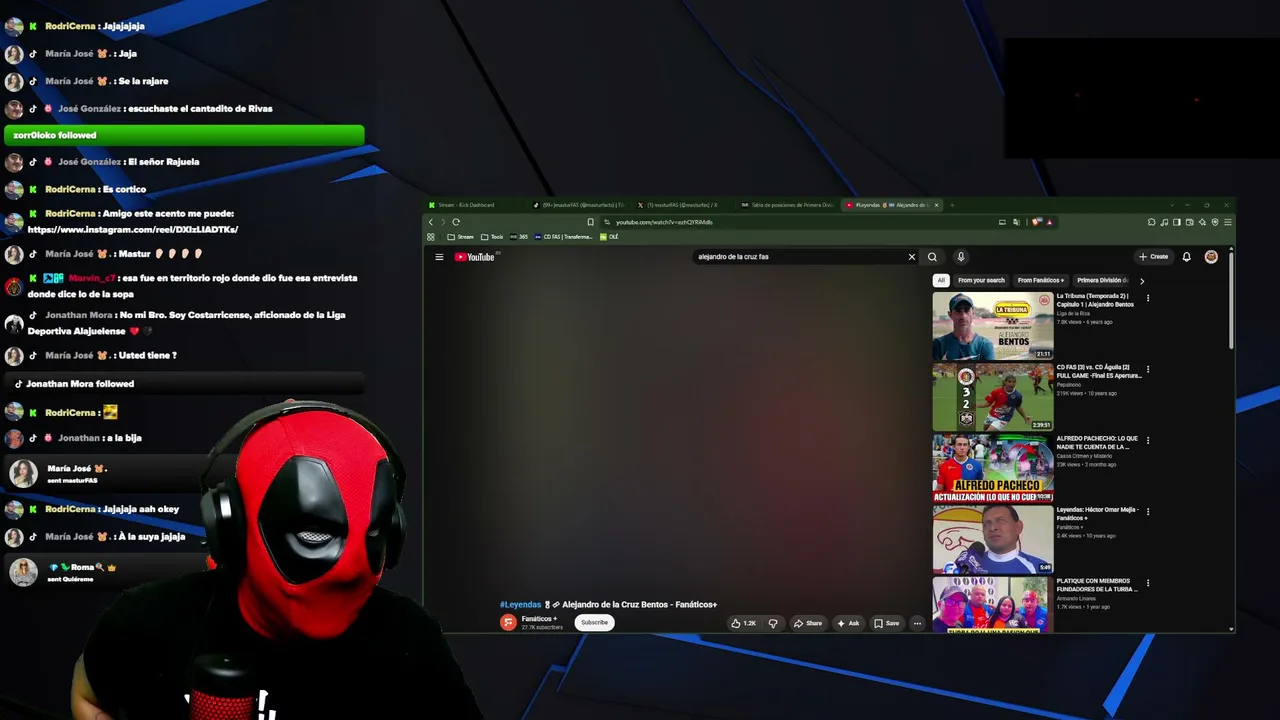Subscribe to Fanáticos + channel
Viewport: 1280px width, 720px height.
click(594, 622)
